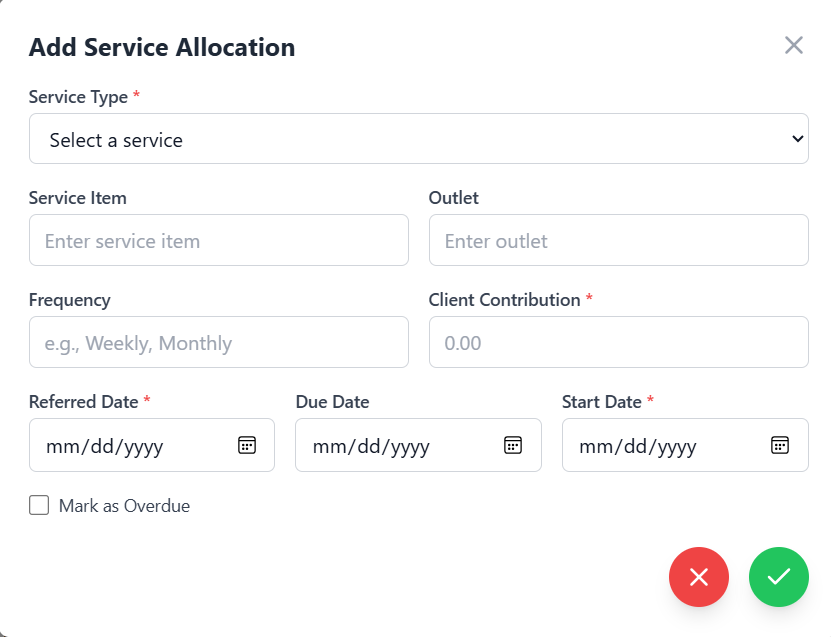Click the Service Type field label
The image size is (831, 637).
(78, 97)
